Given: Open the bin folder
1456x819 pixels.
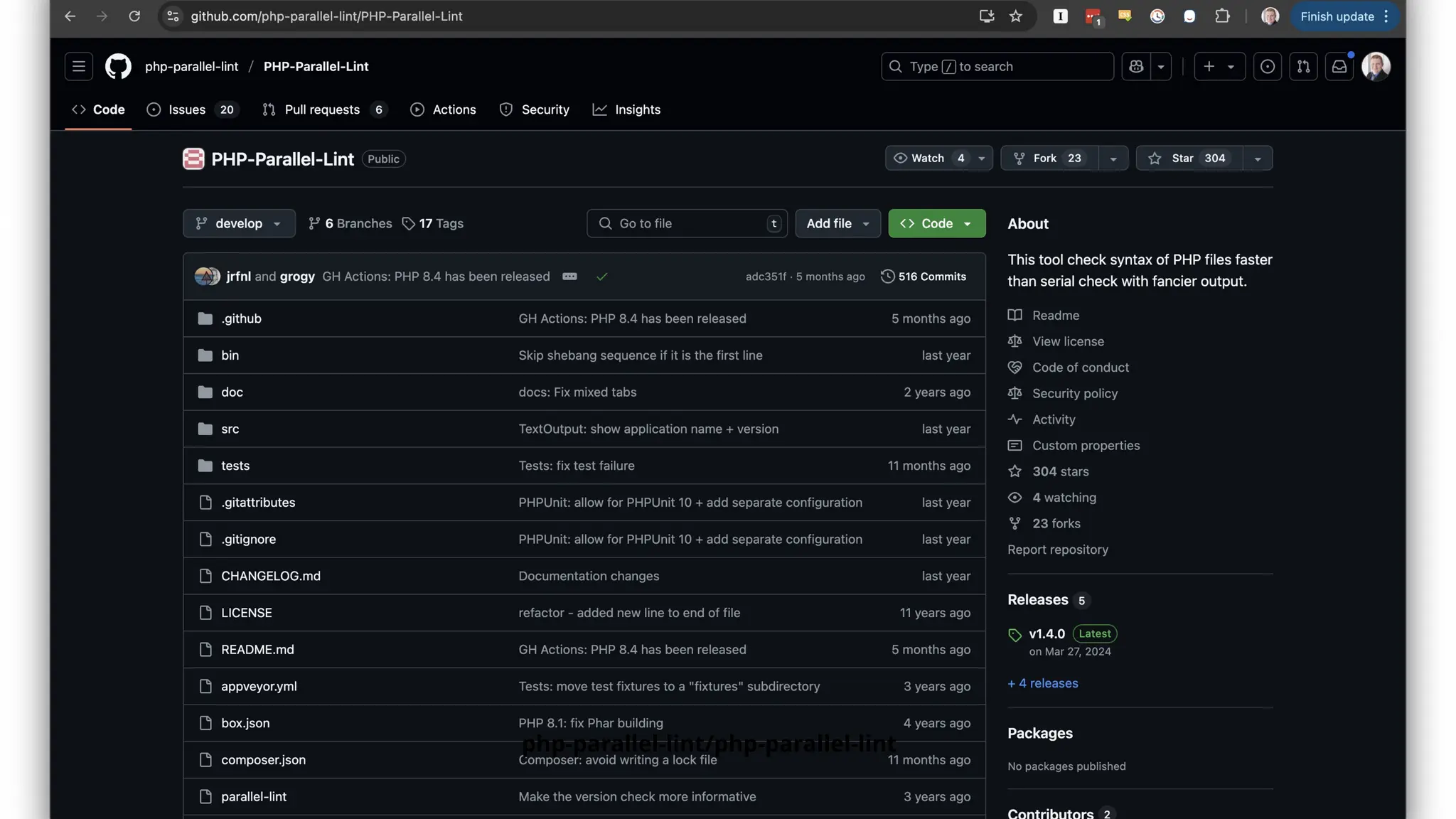Looking at the screenshot, I should pos(230,355).
